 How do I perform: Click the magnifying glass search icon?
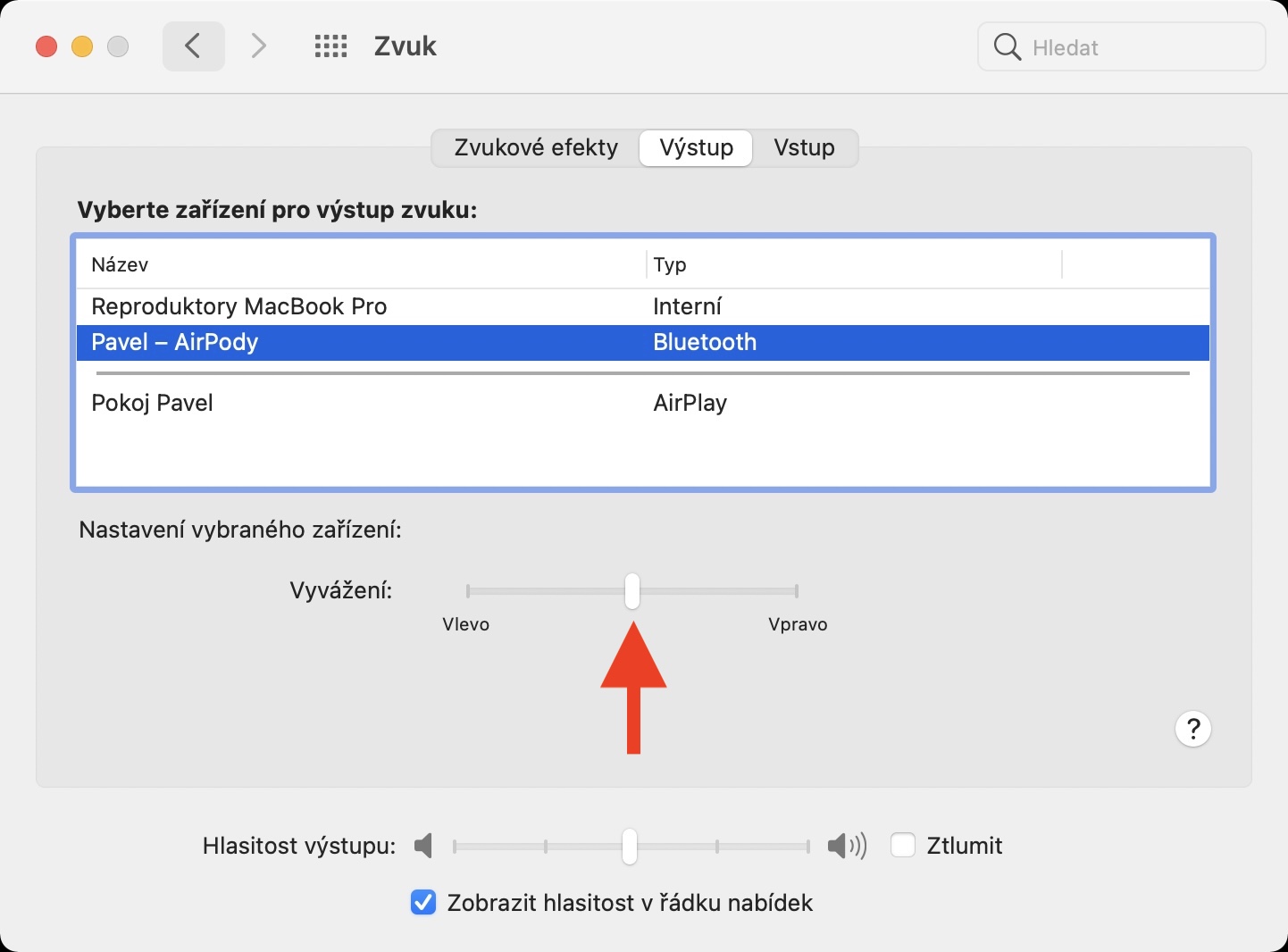click(x=1007, y=47)
